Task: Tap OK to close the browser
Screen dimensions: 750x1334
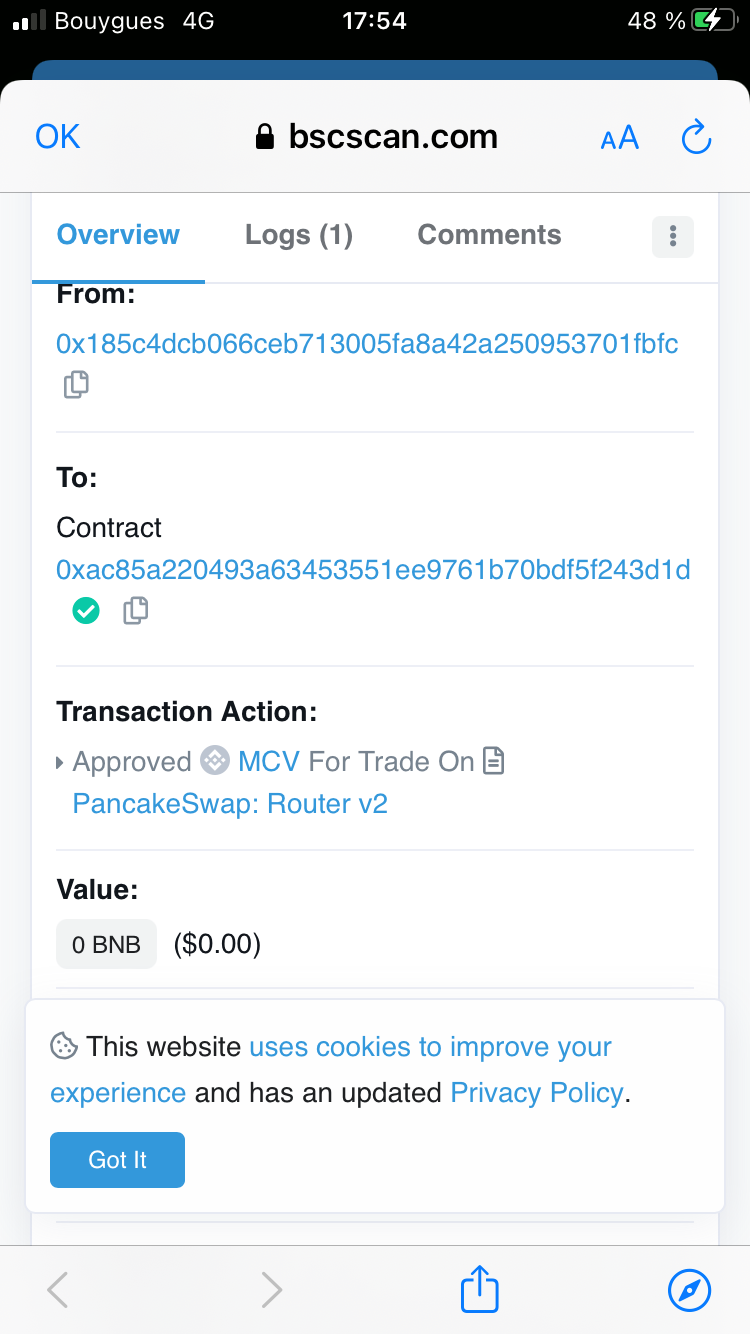Action: (x=58, y=137)
